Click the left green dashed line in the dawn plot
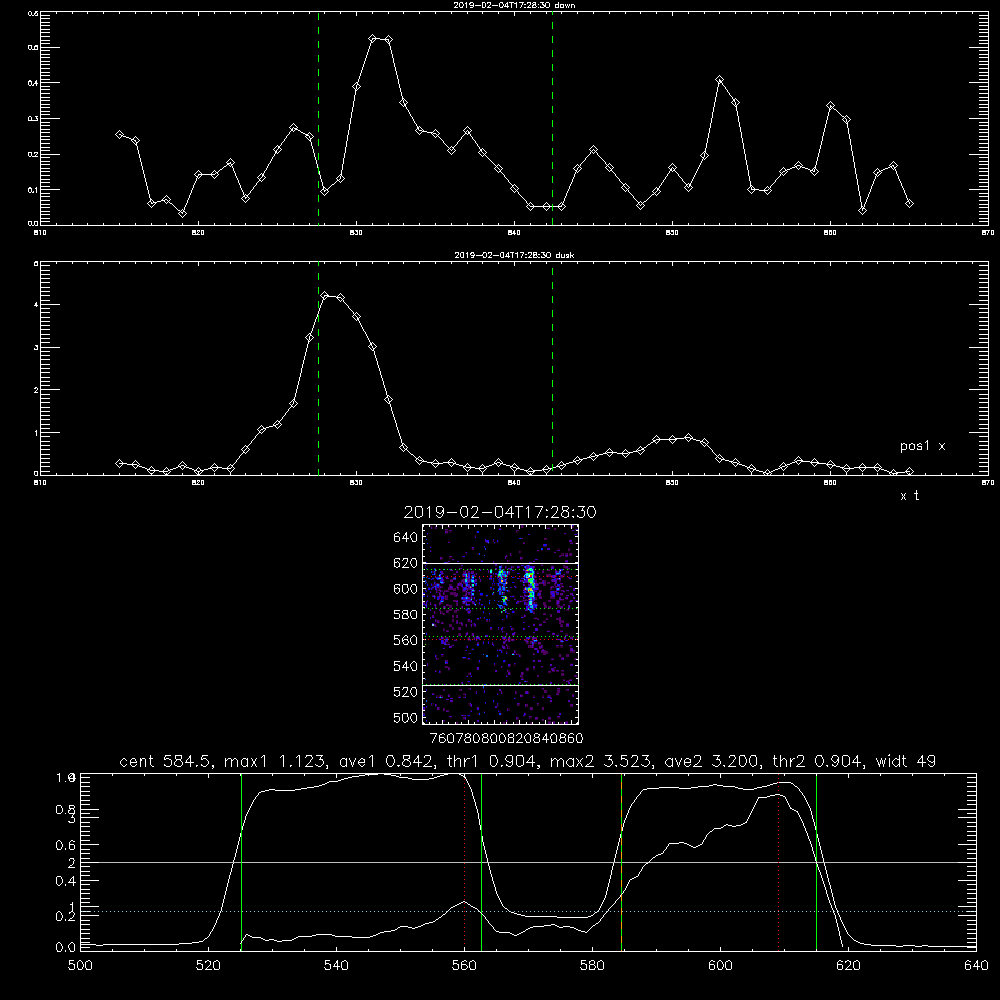The width and height of the screenshot is (1000, 1000). [x=318, y=118]
